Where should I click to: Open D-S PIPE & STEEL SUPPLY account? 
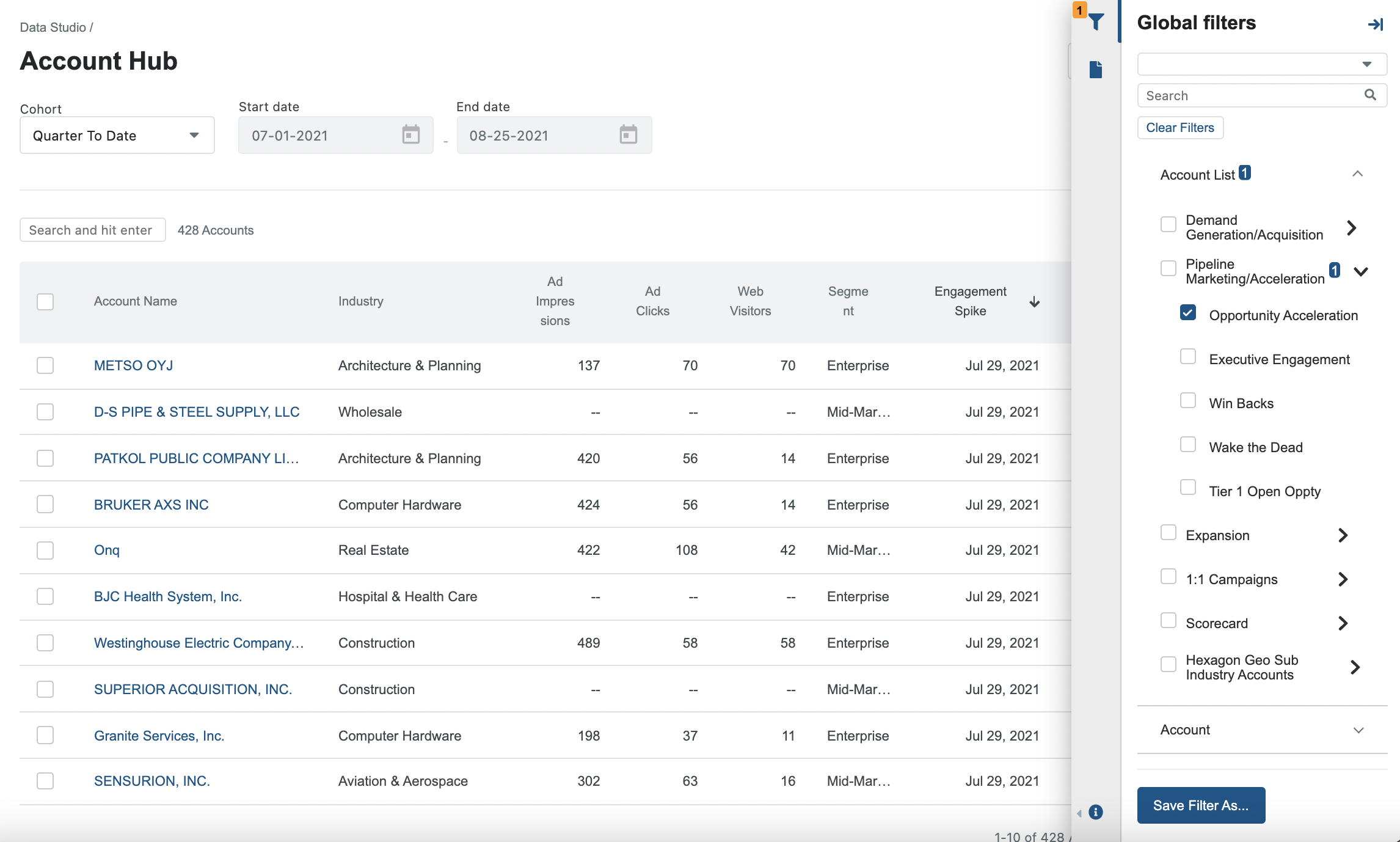(197, 412)
